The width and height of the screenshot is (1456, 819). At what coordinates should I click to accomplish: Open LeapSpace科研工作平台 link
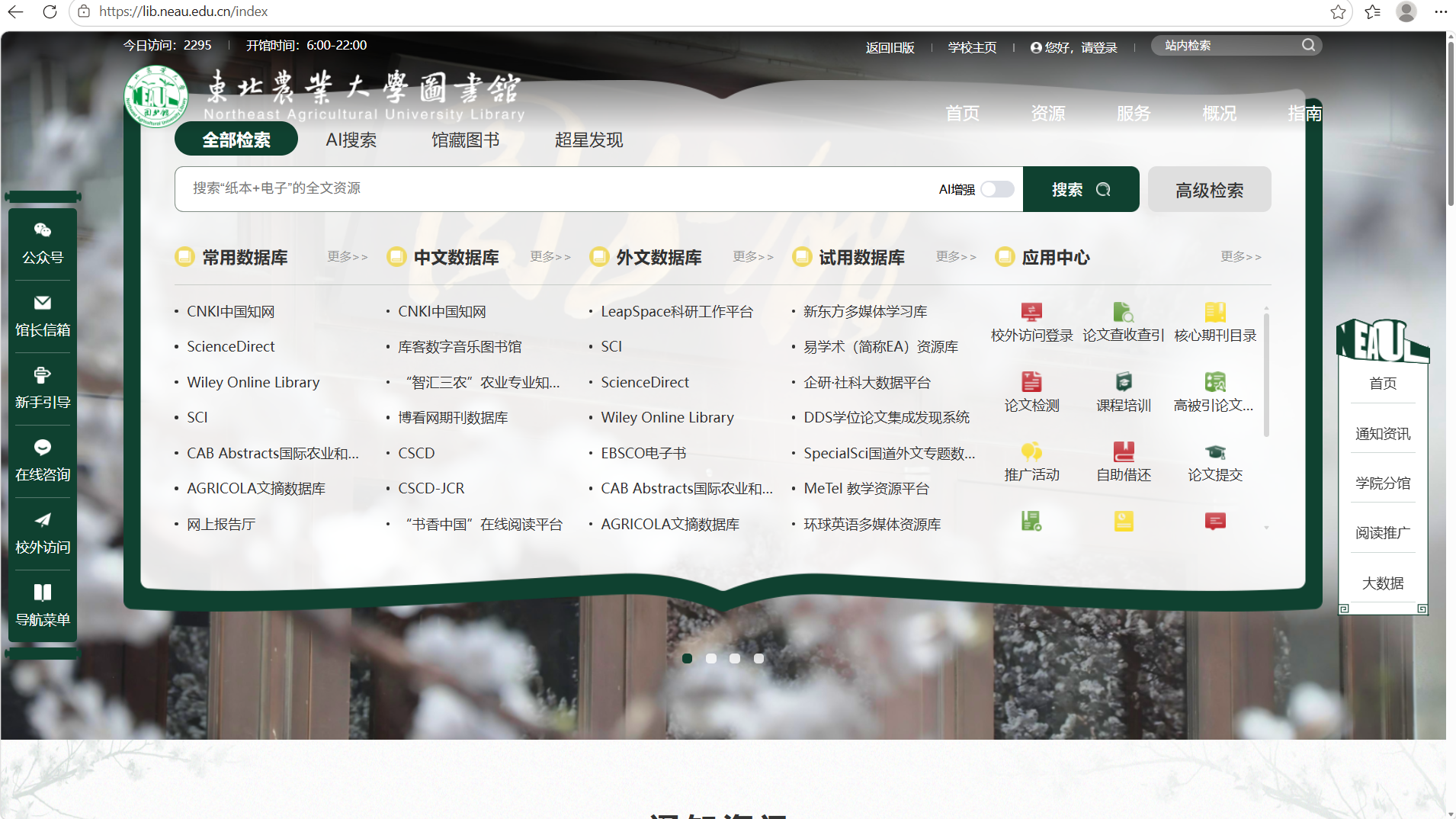[x=677, y=311]
